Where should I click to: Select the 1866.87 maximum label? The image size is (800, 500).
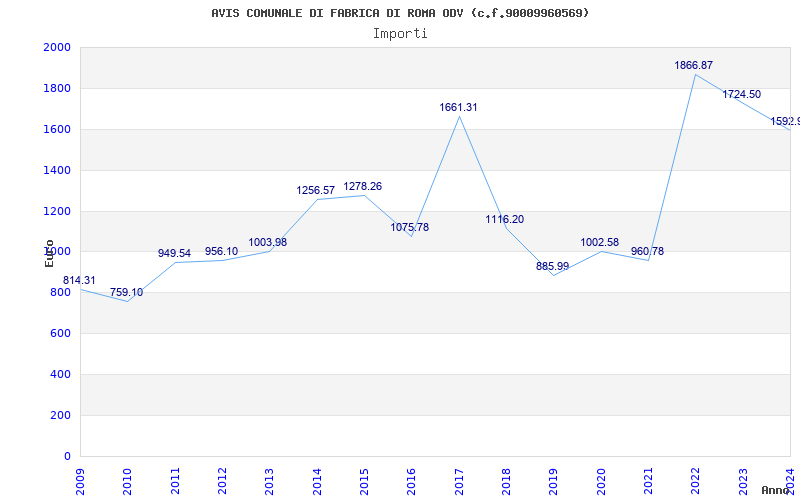(694, 65)
